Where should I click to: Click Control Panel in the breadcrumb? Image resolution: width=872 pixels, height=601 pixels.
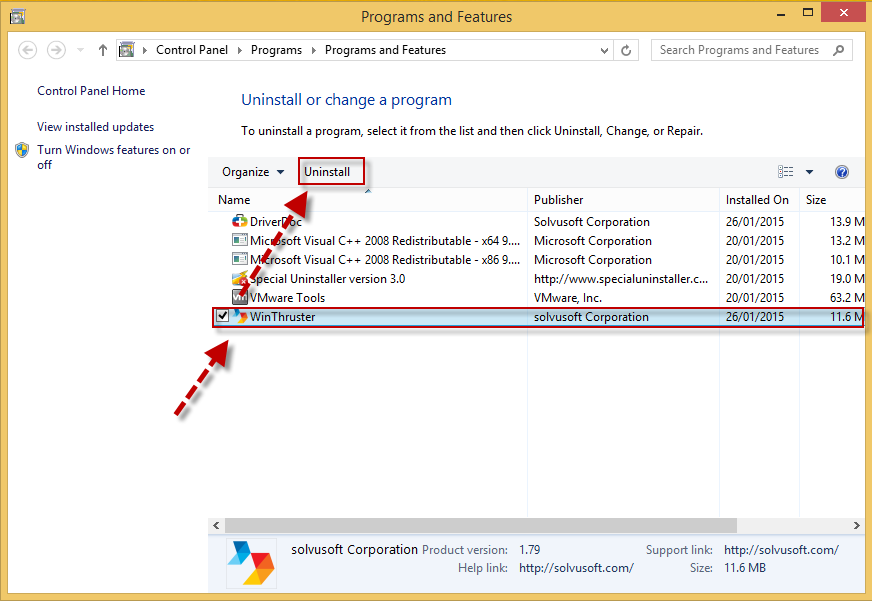click(192, 50)
